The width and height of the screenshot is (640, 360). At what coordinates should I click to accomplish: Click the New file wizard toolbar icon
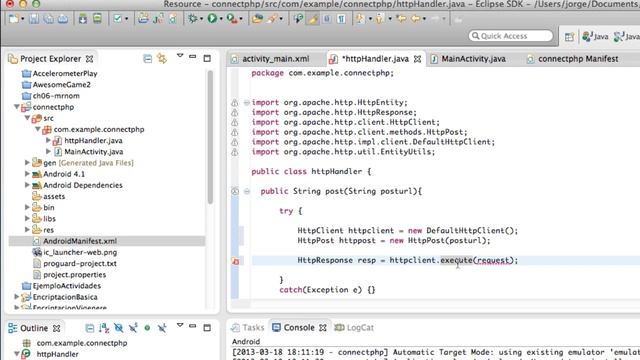[x=13, y=19]
